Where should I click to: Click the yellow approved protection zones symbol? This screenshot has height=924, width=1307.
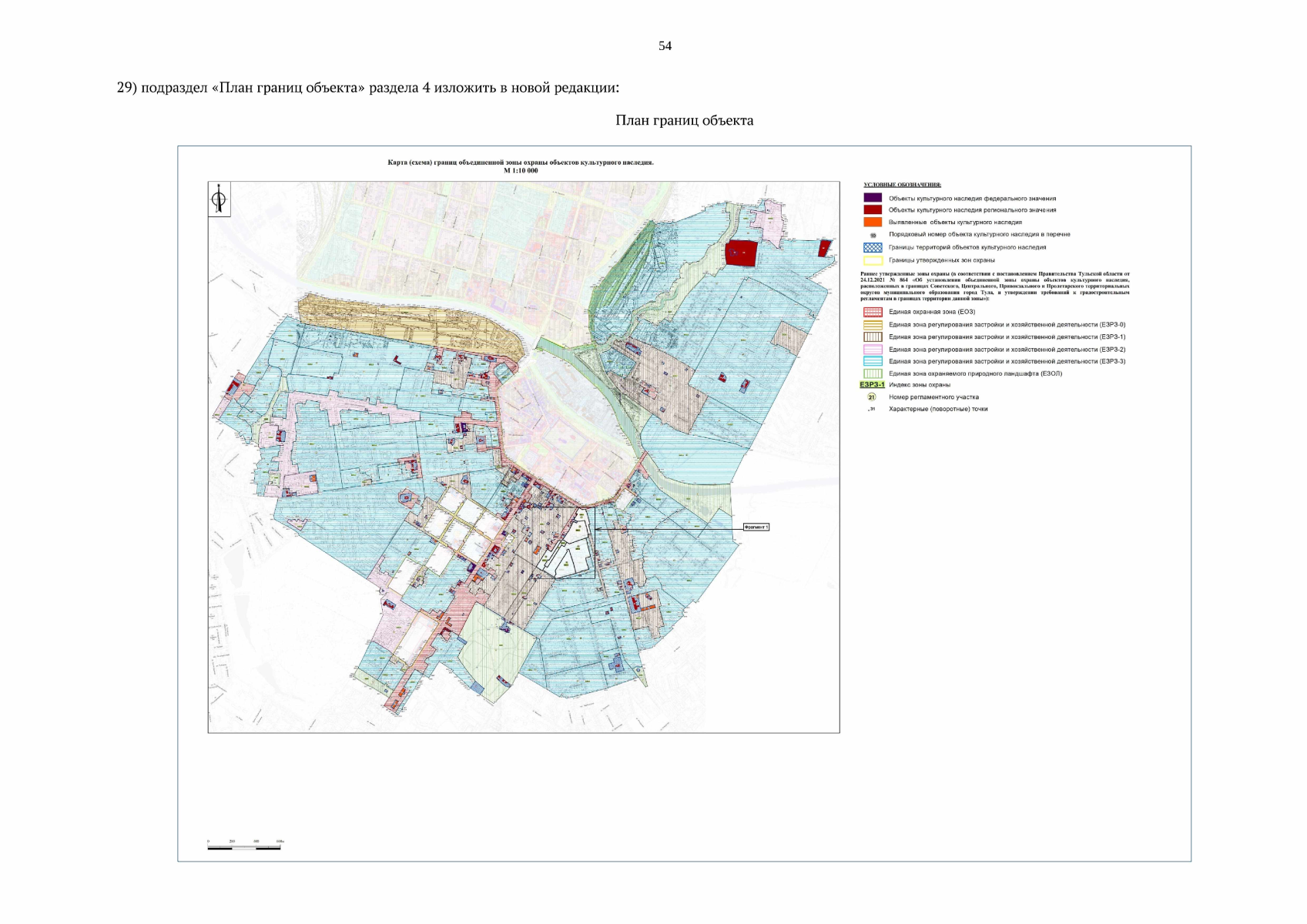873,260
